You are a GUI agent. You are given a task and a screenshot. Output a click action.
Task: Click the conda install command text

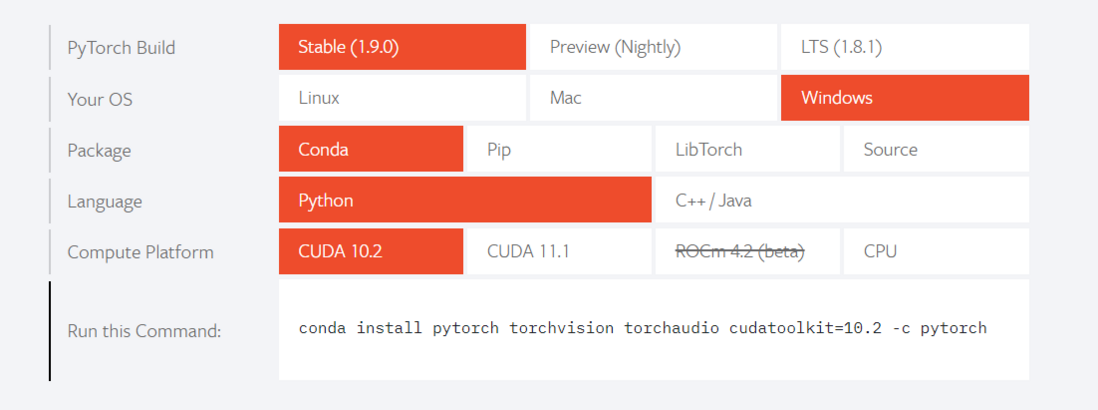click(x=642, y=328)
